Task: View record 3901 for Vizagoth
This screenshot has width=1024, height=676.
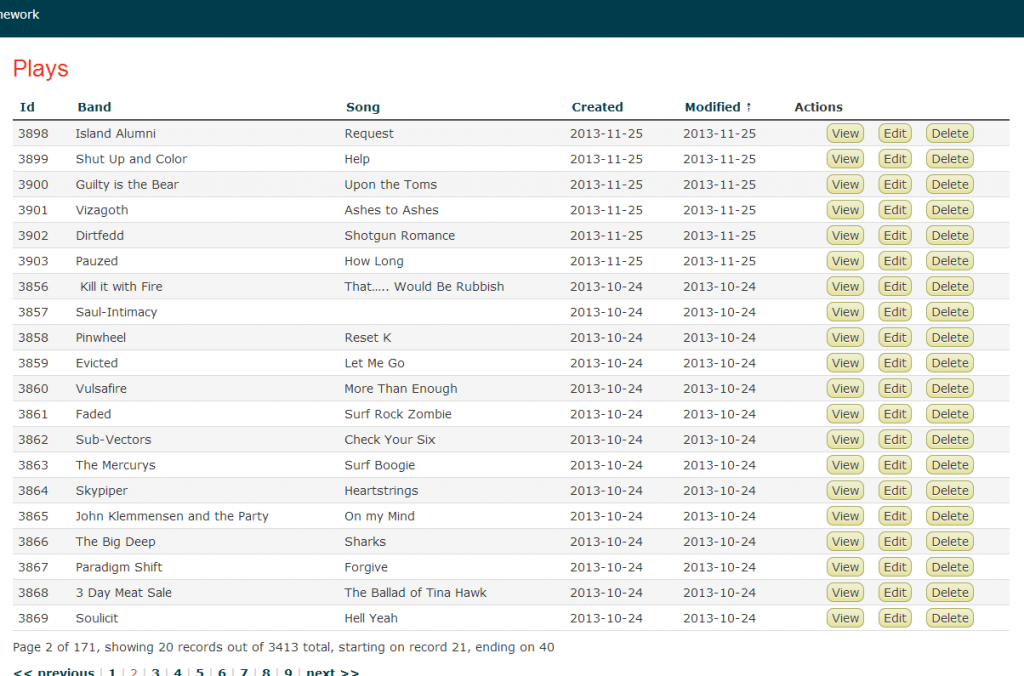Action: click(x=845, y=210)
